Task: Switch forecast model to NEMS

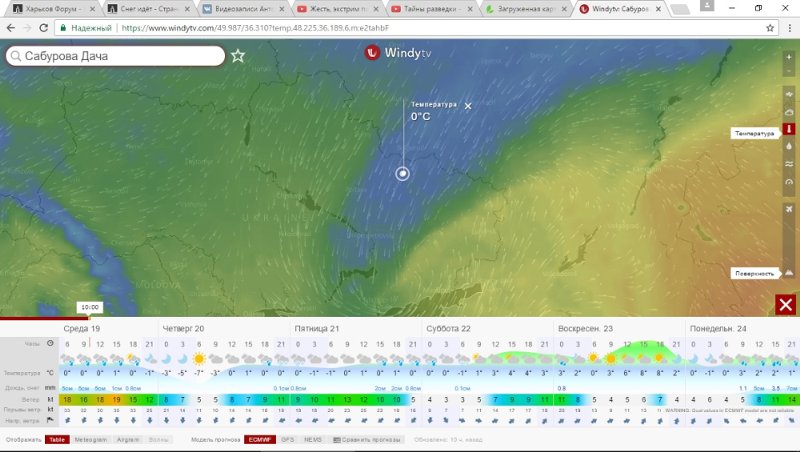Action: (x=313, y=439)
